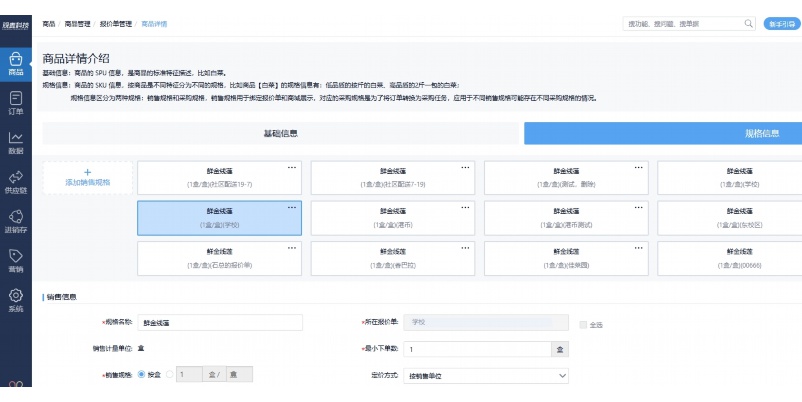Open more options on 港币测试 card
This screenshot has height=402, width=802.
(638, 207)
